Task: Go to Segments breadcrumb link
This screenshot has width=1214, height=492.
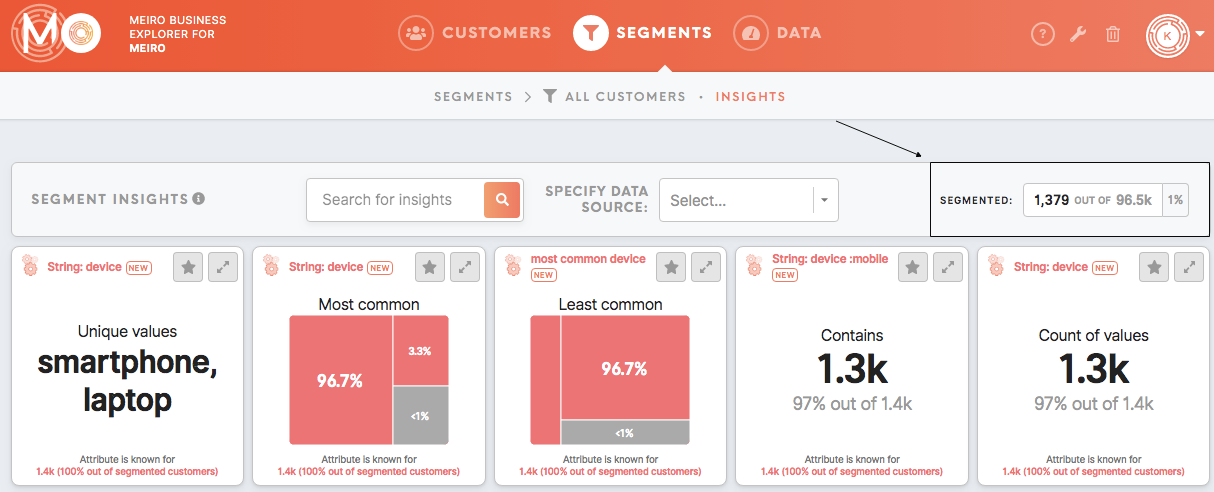Action: pos(473,97)
